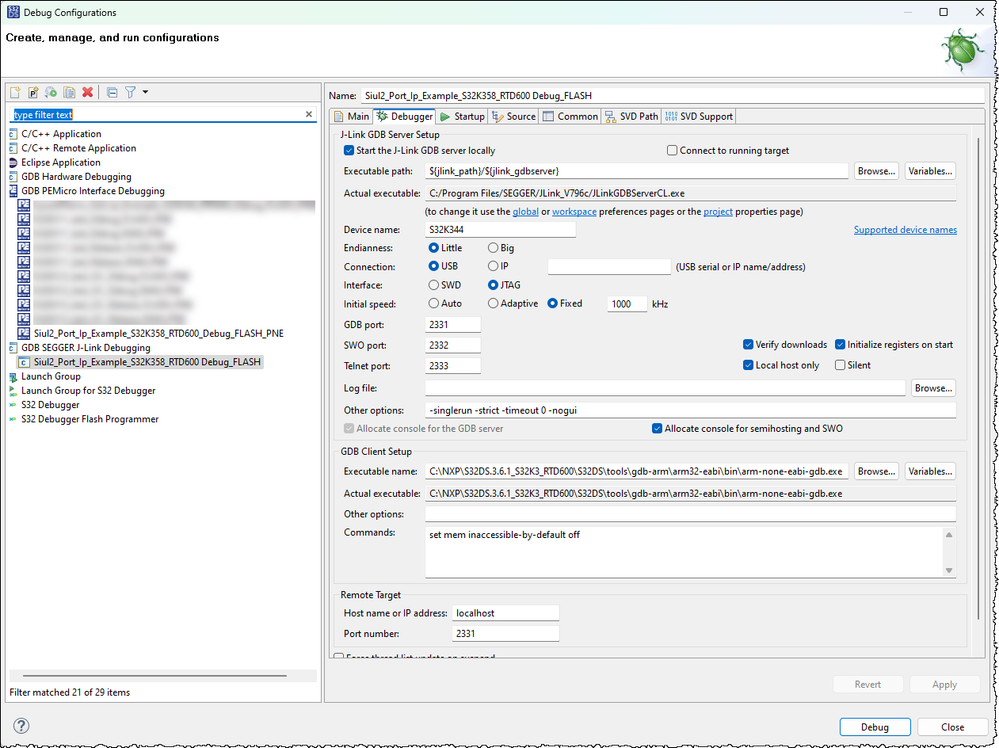Open the project properties link

tap(718, 212)
